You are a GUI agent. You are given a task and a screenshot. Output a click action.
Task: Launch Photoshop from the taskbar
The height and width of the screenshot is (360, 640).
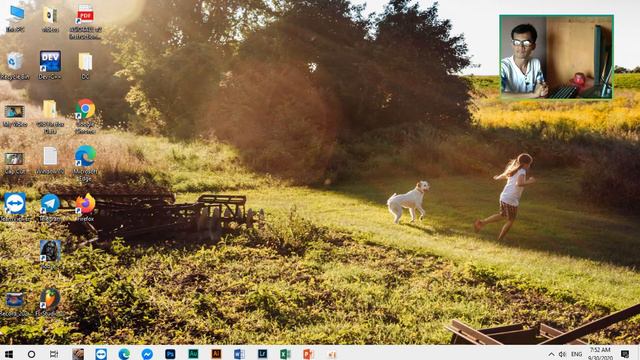[x=170, y=354]
